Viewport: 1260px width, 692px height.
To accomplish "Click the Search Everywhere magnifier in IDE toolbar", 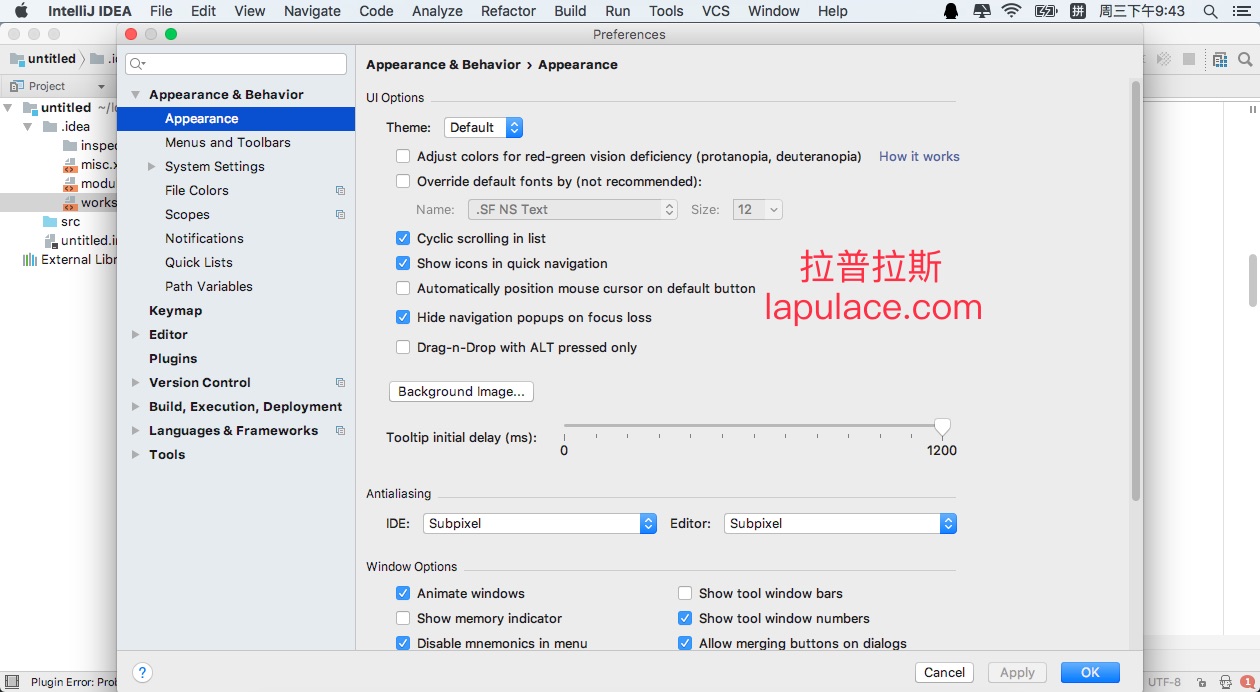I will (1247, 59).
